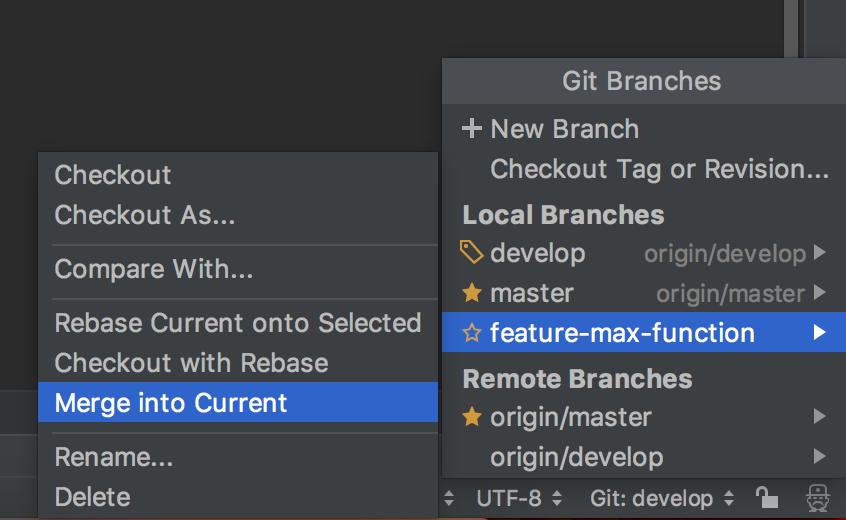This screenshot has width=846, height=520.
Task: Mark feature-max-function as favorite via the star outline
Action: pyautogui.click(x=472, y=333)
